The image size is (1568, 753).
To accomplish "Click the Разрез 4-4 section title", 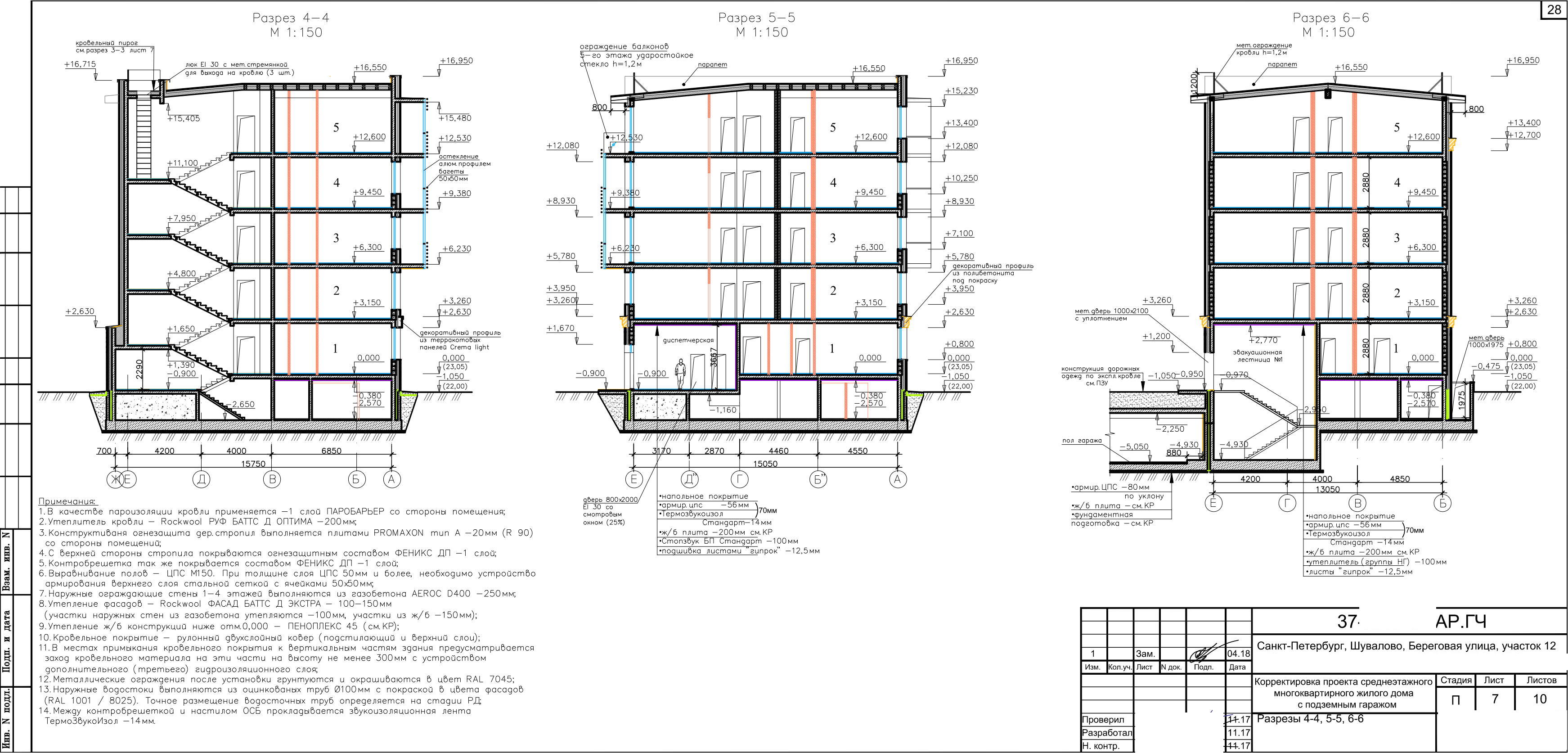I will [290, 18].
